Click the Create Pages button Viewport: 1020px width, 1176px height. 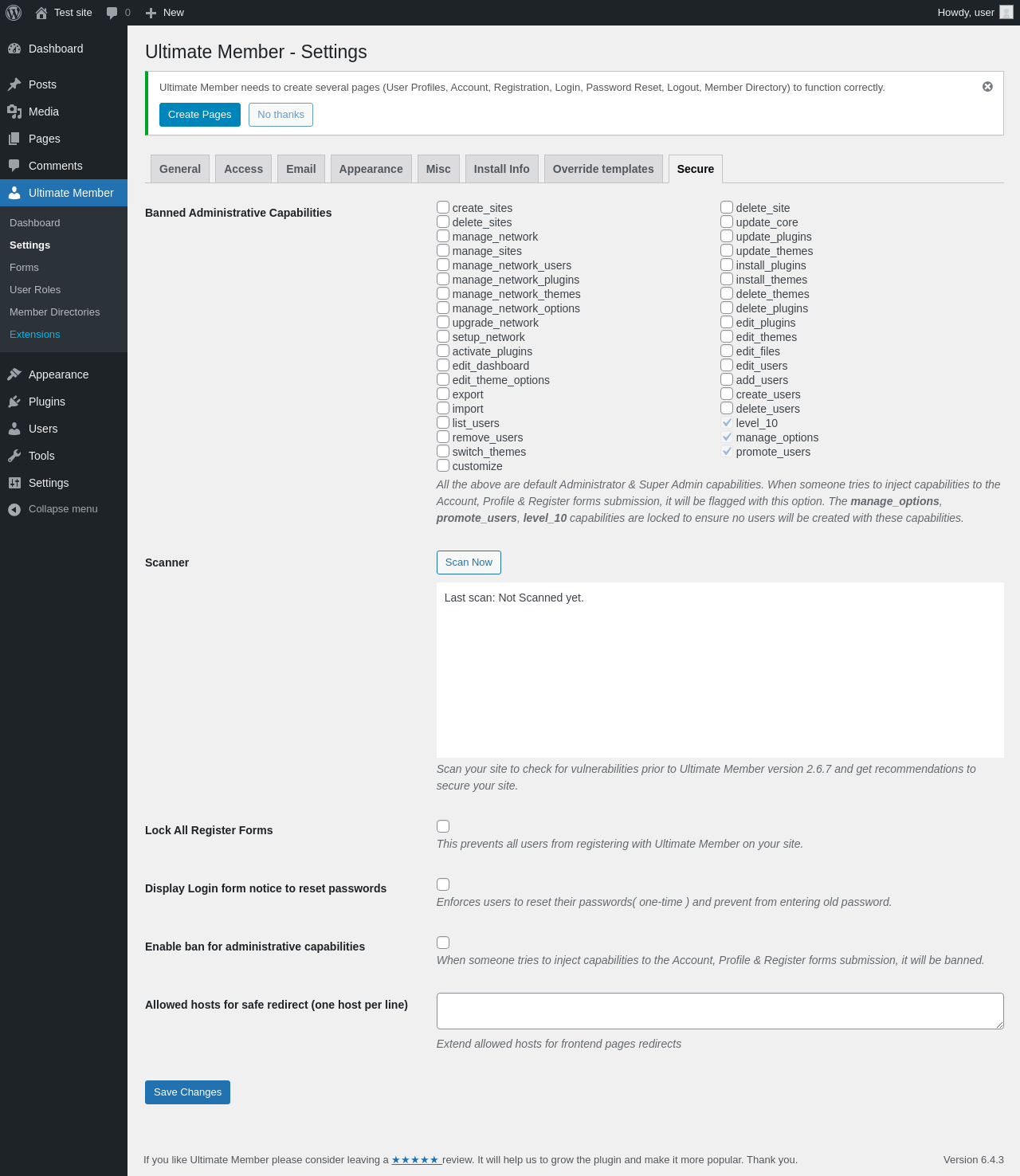[x=200, y=115]
